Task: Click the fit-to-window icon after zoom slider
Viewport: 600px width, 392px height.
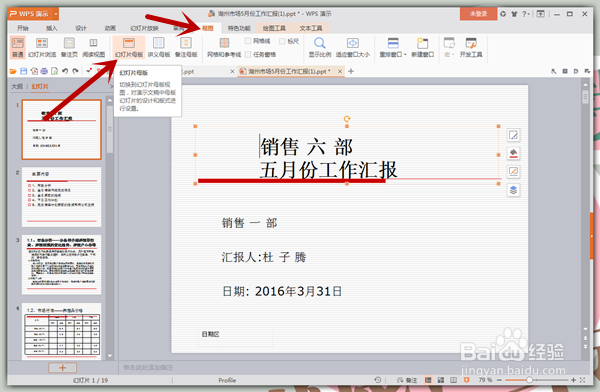Action: (x=582, y=380)
